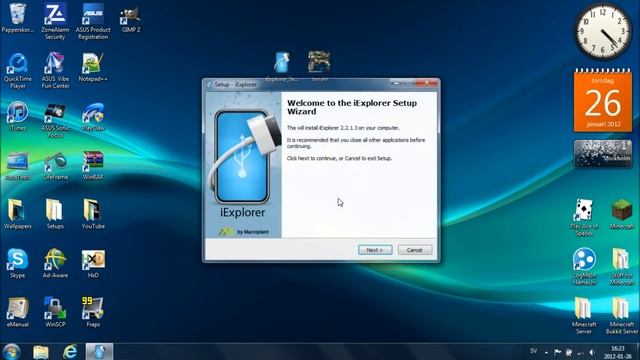
Task: Click the analog clock gadget
Action: coord(602,32)
